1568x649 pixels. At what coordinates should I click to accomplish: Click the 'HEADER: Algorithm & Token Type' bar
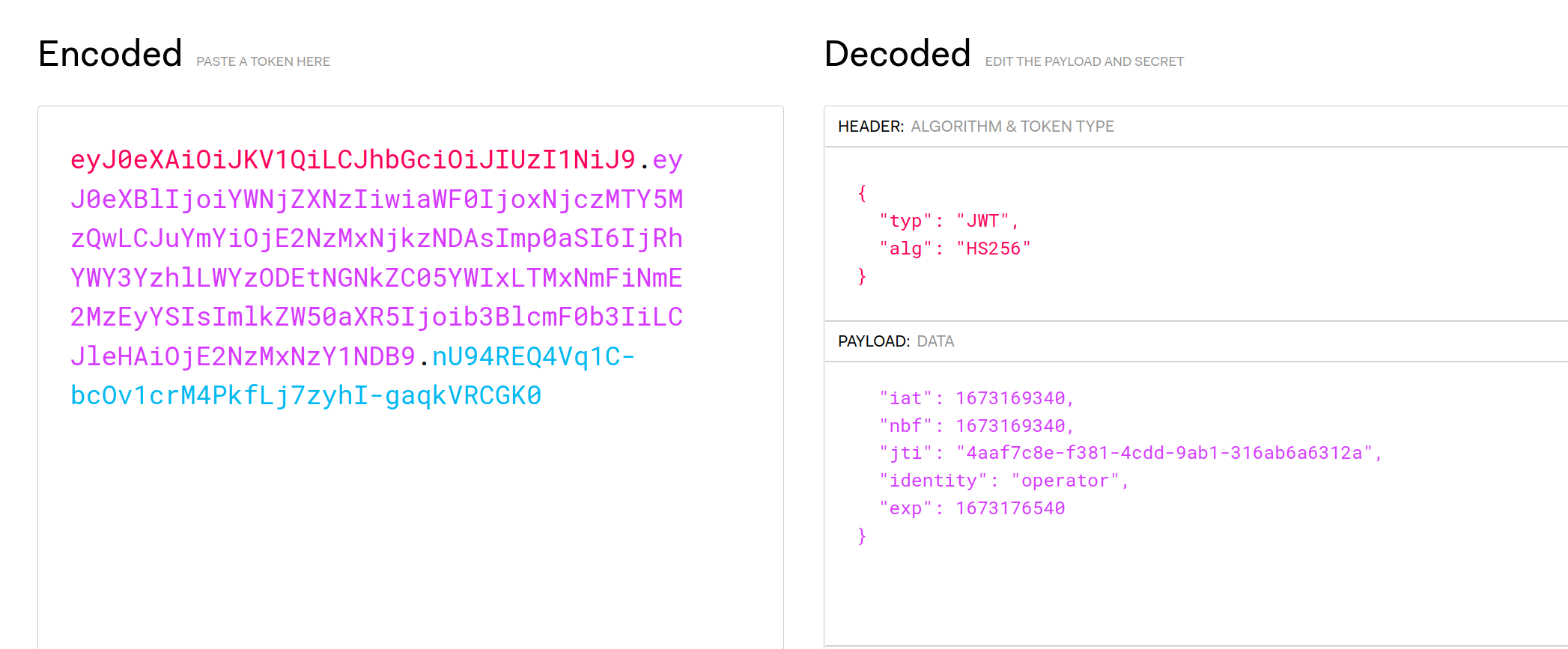point(975,127)
